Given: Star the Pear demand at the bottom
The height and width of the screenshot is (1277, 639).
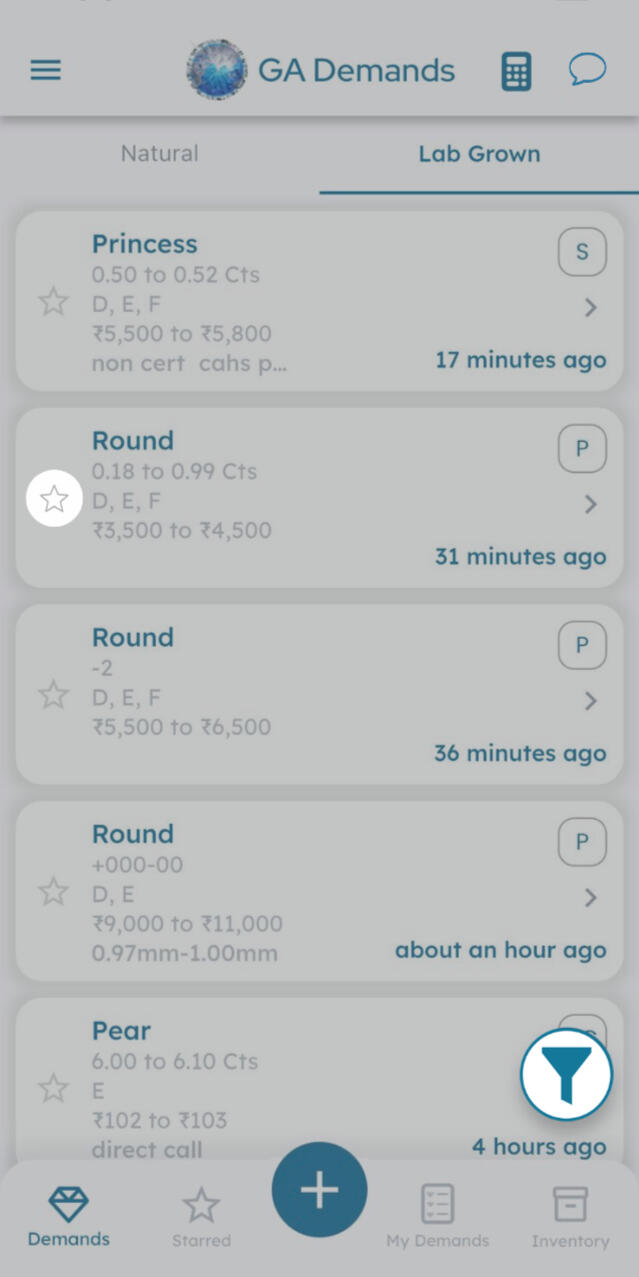Looking at the screenshot, I should tap(53, 1088).
